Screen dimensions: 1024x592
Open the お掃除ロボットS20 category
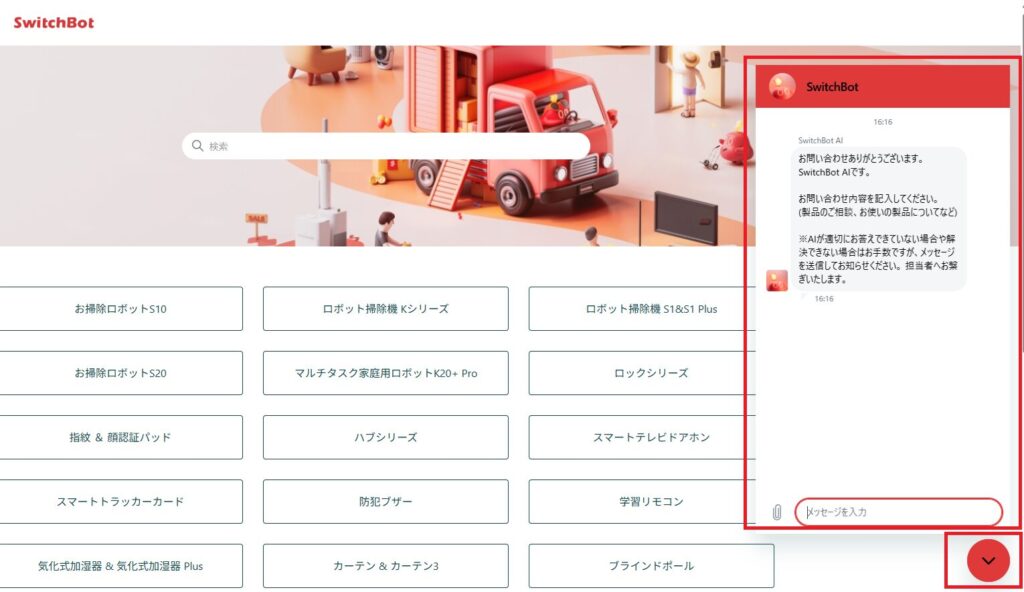coord(121,373)
